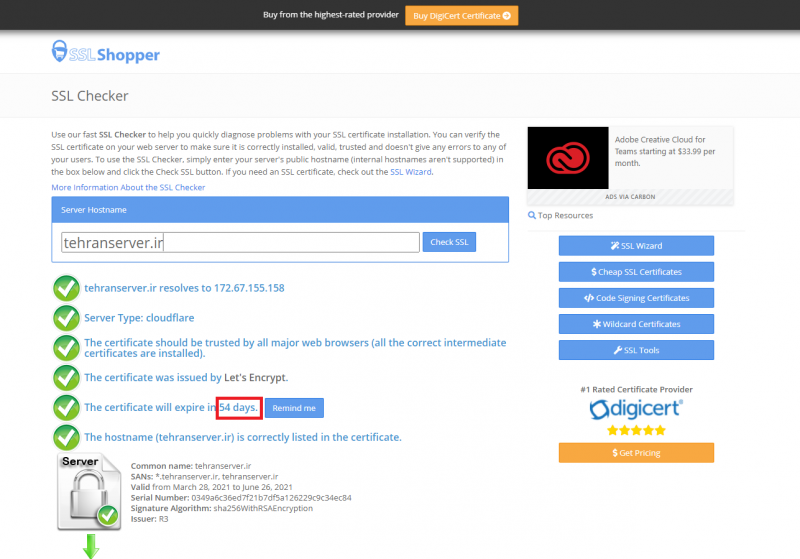
Task: Click the Let's Encrypt issuer link
Action: pyautogui.click(x=256, y=378)
